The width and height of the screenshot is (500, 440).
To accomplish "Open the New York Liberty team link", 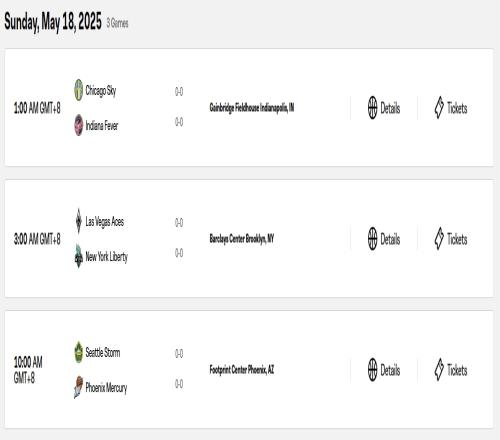I will click(107, 257).
